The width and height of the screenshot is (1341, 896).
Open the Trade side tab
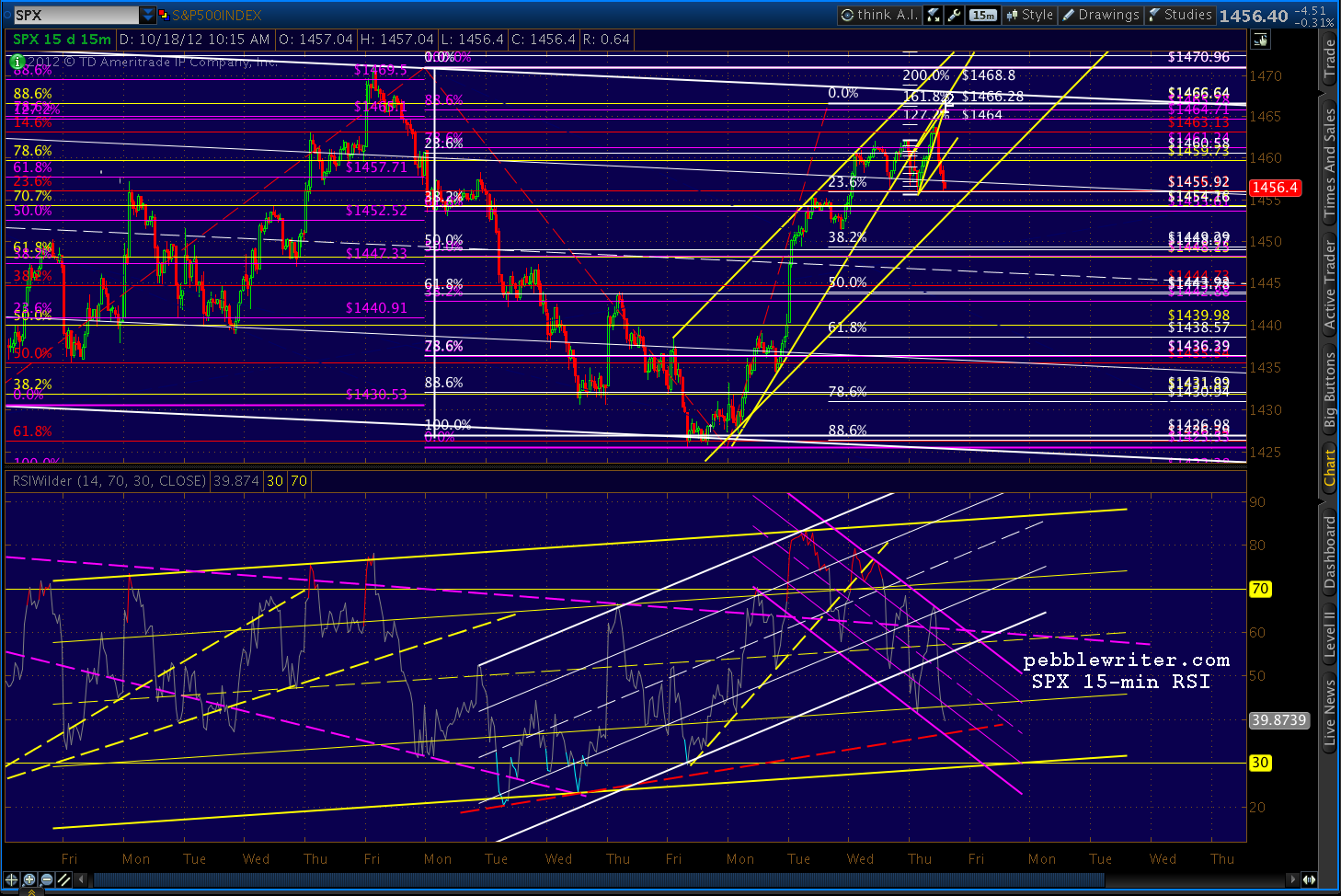coord(1330,59)
